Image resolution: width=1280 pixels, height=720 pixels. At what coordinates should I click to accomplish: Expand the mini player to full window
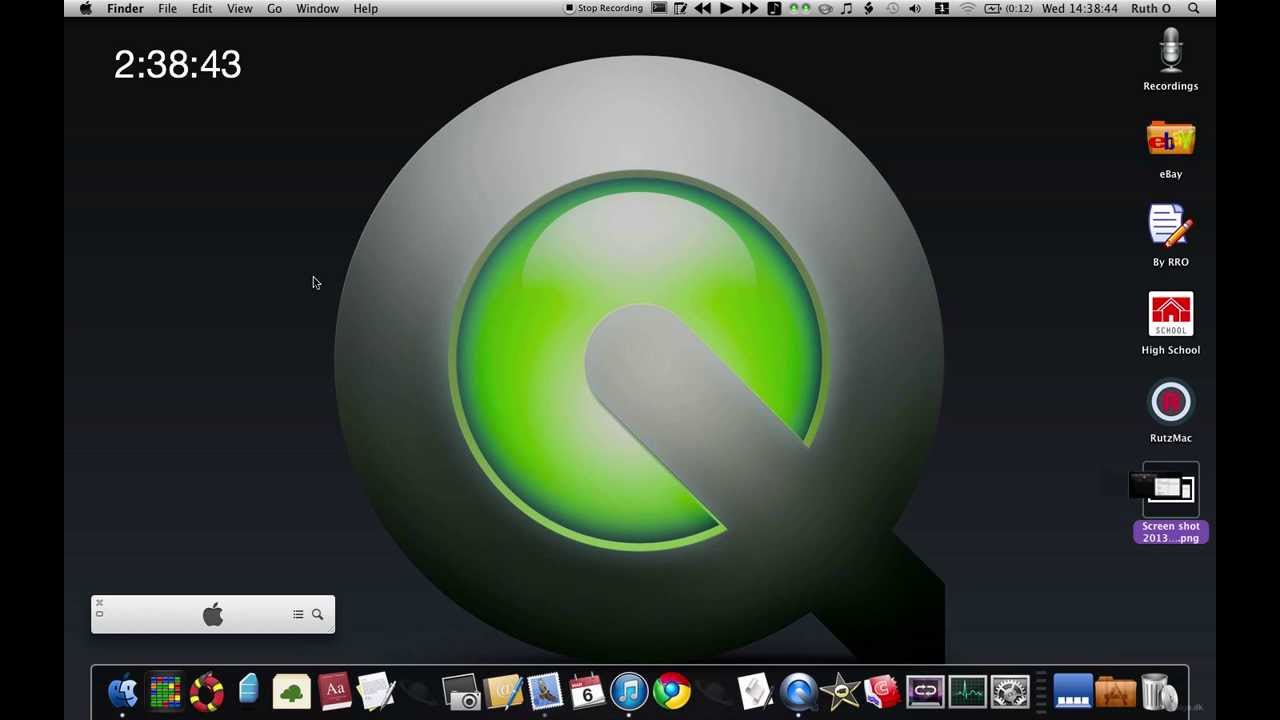point(99,613)
